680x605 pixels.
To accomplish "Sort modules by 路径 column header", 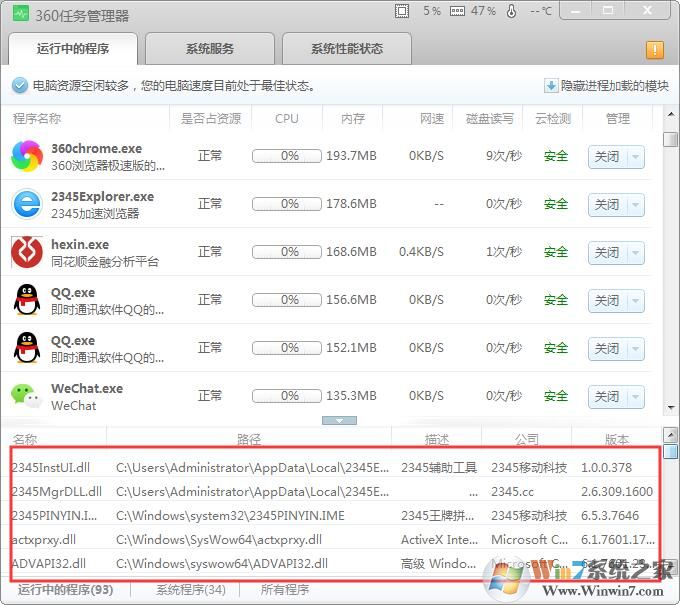I will 249,439.
